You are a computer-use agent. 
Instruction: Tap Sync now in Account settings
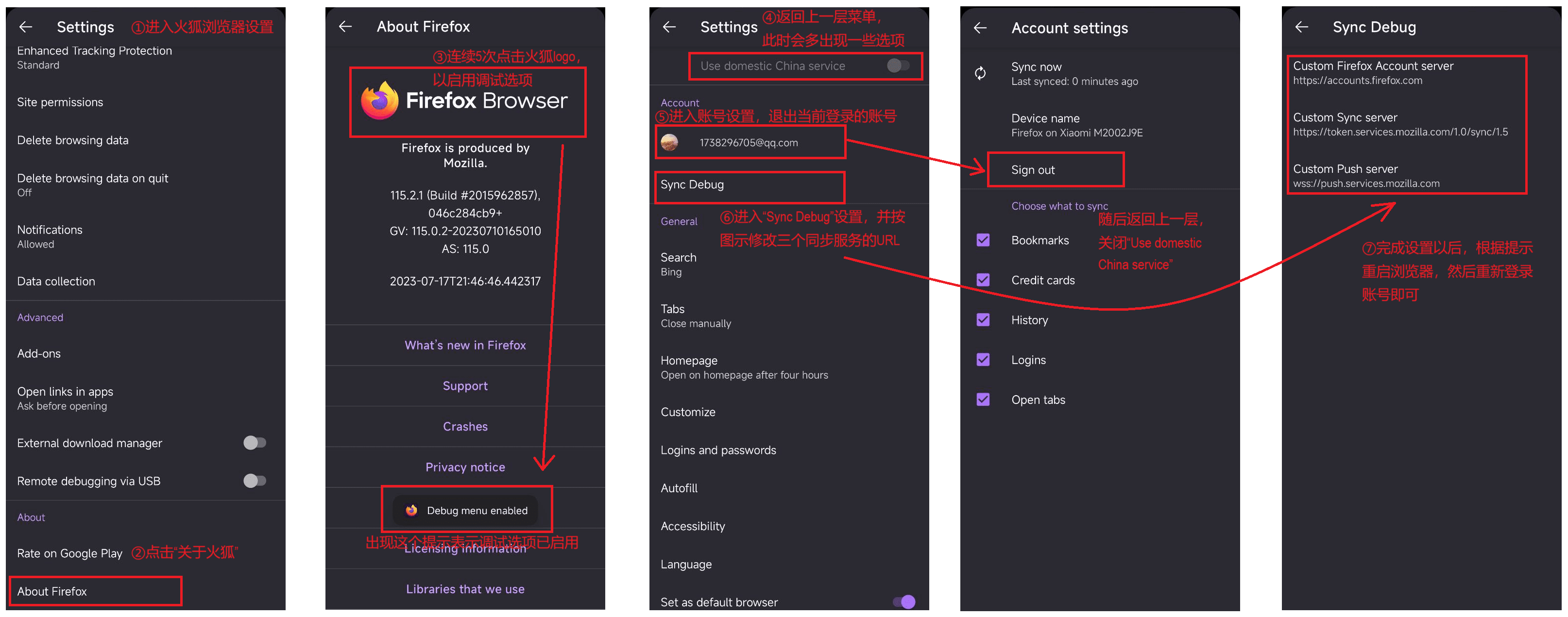[1099, 74]
